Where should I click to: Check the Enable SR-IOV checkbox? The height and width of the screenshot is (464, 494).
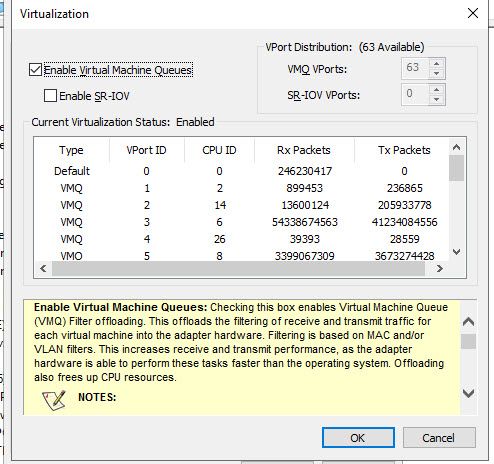(x=50, y=96)
